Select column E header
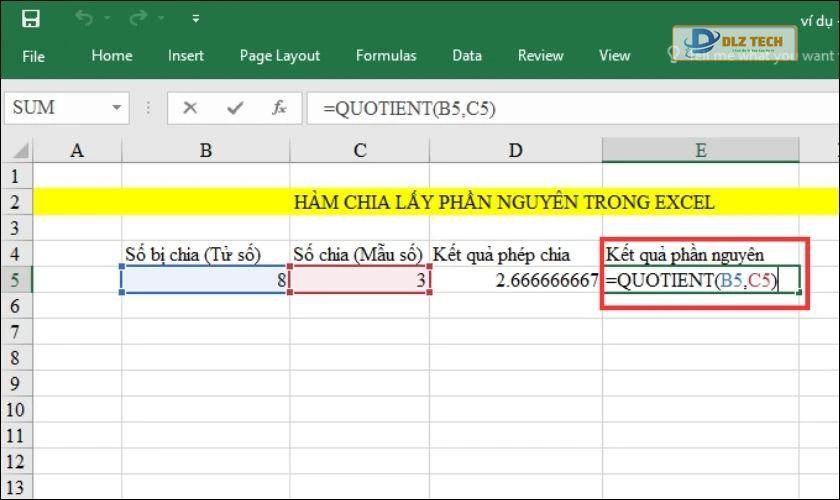The width and height of the screenshot is (840, 500). pyautogui.click(x=701, y=151)
